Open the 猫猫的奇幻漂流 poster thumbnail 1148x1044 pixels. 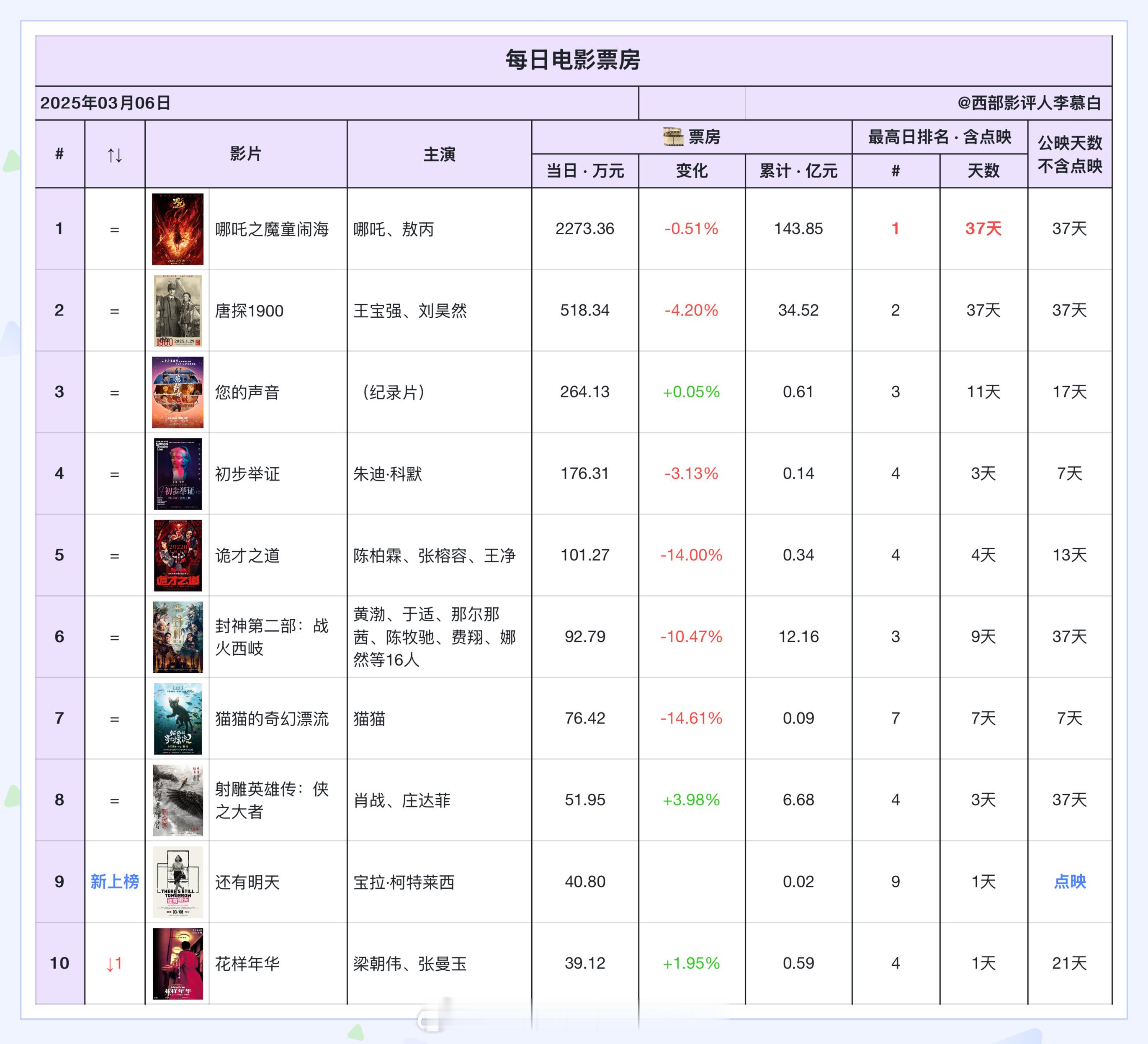[x=178, y=718]
